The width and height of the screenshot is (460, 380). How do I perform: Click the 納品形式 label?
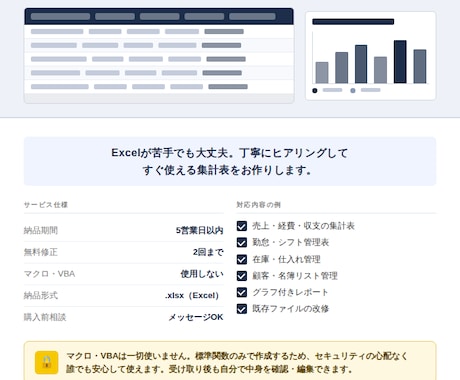(x=41, y=295)
